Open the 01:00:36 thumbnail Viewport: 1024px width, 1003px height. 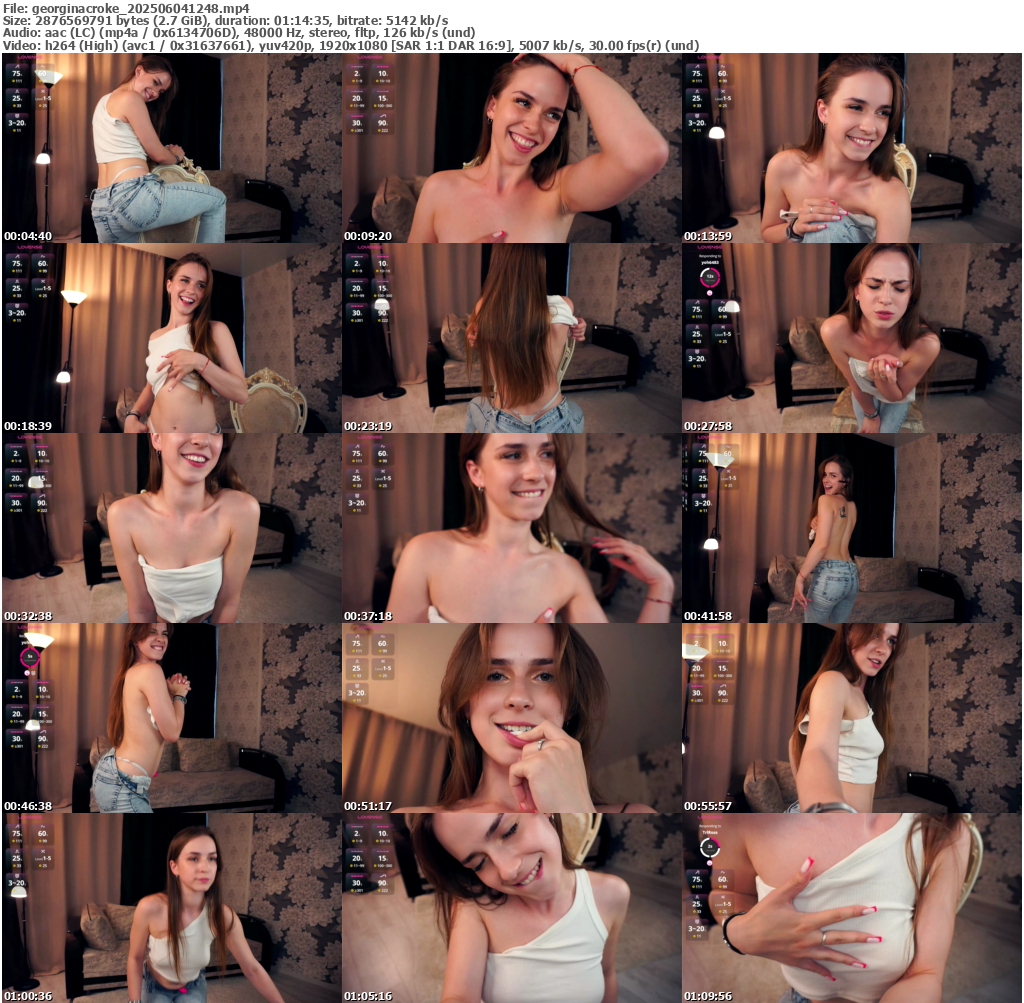pos(171,908)
